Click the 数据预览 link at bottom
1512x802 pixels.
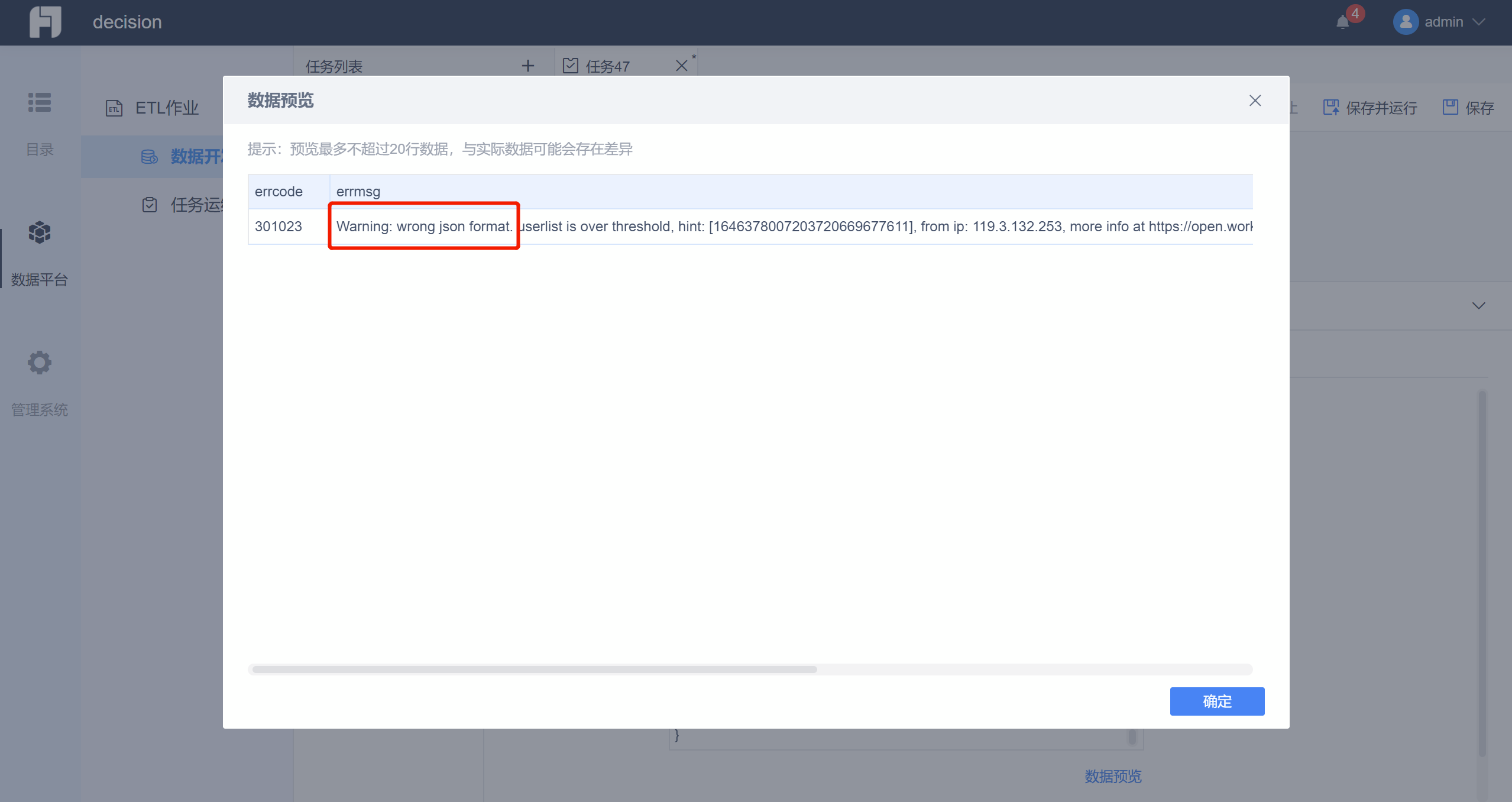coord(1112,776)
